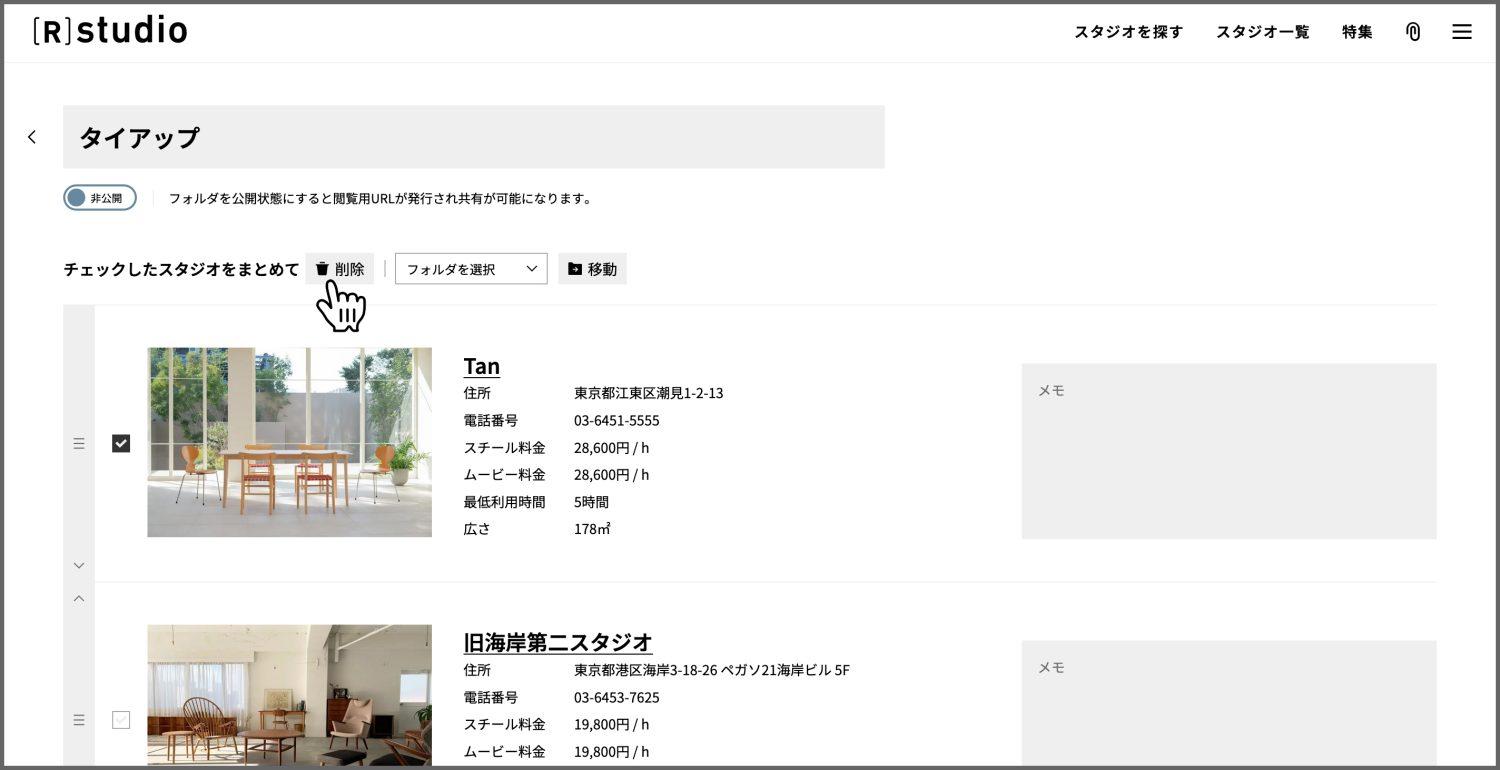This screenshot has height=770, width=1500.
Task: Open 特集 in the top navigation
Action: (x=1357, y=32)
